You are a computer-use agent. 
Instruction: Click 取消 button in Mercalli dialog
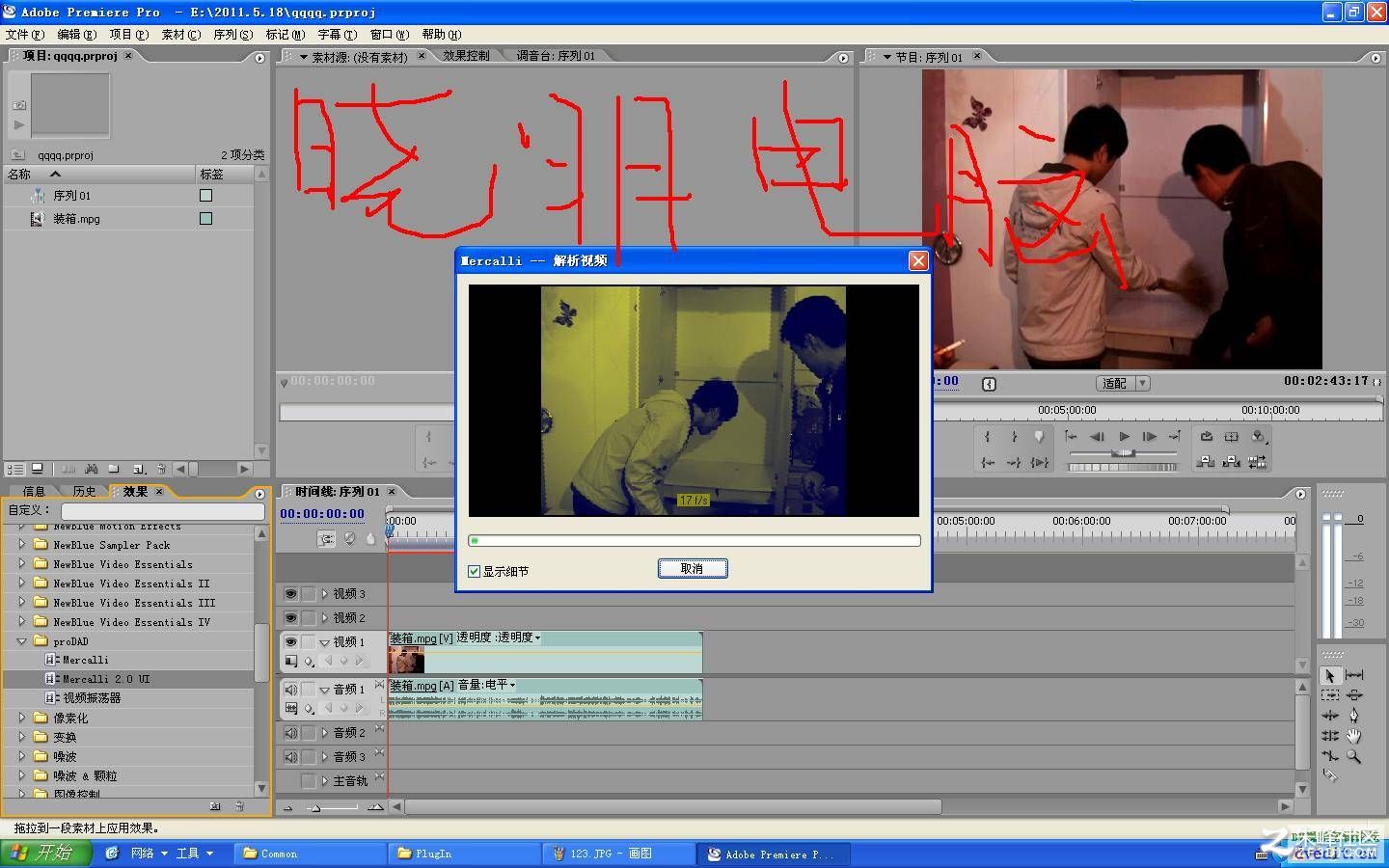[x=693, y=568]
